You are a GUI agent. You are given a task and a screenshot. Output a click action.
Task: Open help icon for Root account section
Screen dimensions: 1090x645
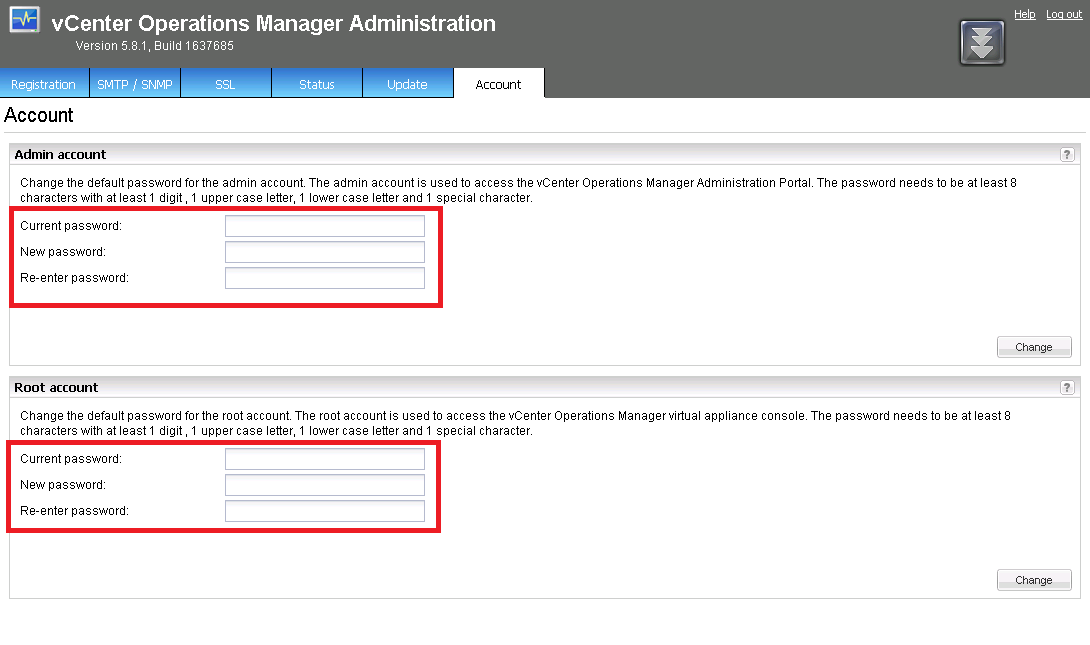(1067, 387)
